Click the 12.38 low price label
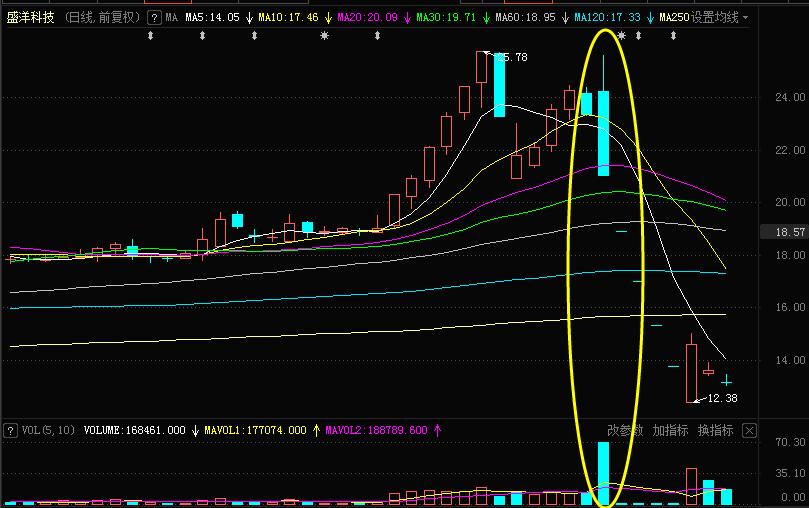 click(722, 398)
